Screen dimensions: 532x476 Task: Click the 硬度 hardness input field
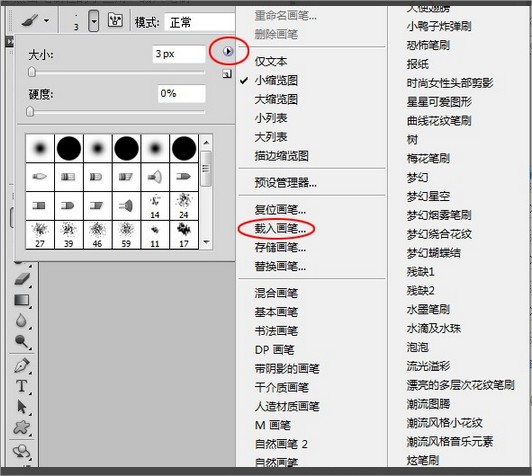point(182,93)
